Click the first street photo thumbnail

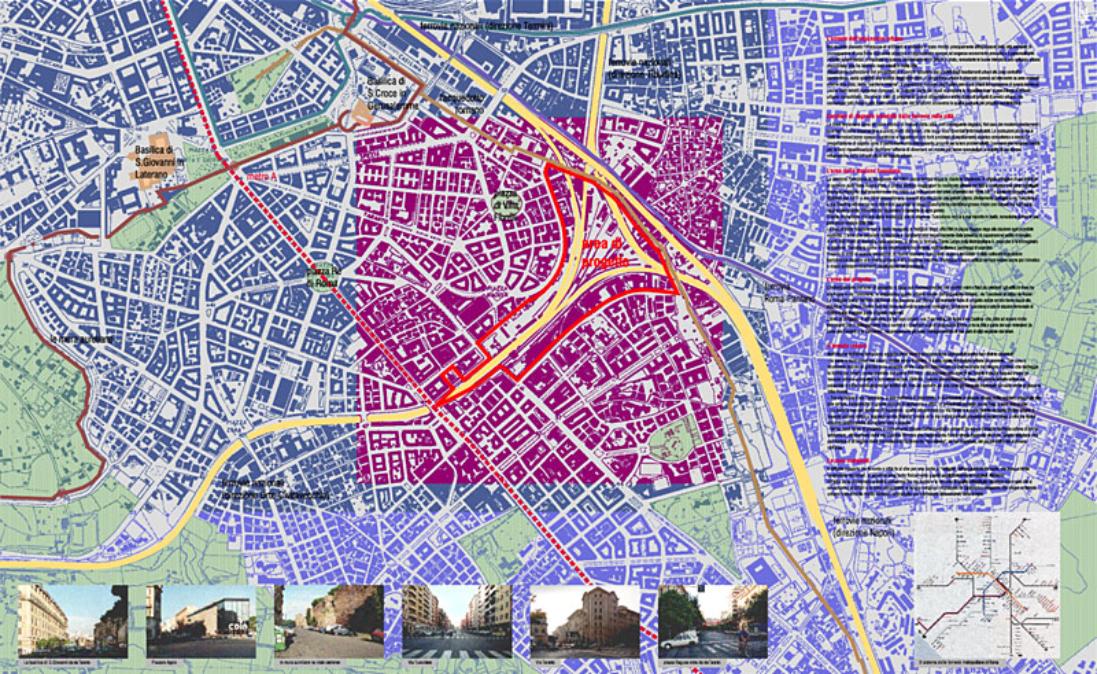(73, 621)
